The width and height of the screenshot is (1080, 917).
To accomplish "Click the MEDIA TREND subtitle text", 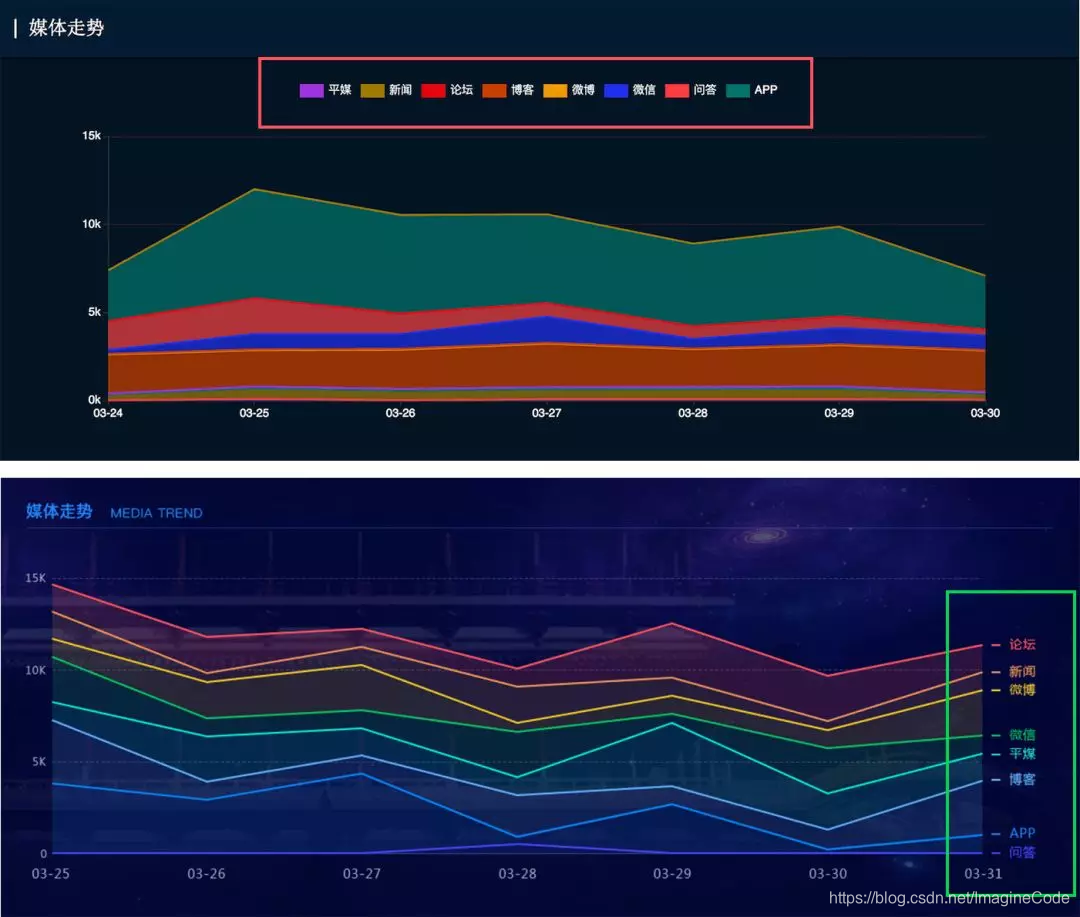I will (x=156, y=513).
